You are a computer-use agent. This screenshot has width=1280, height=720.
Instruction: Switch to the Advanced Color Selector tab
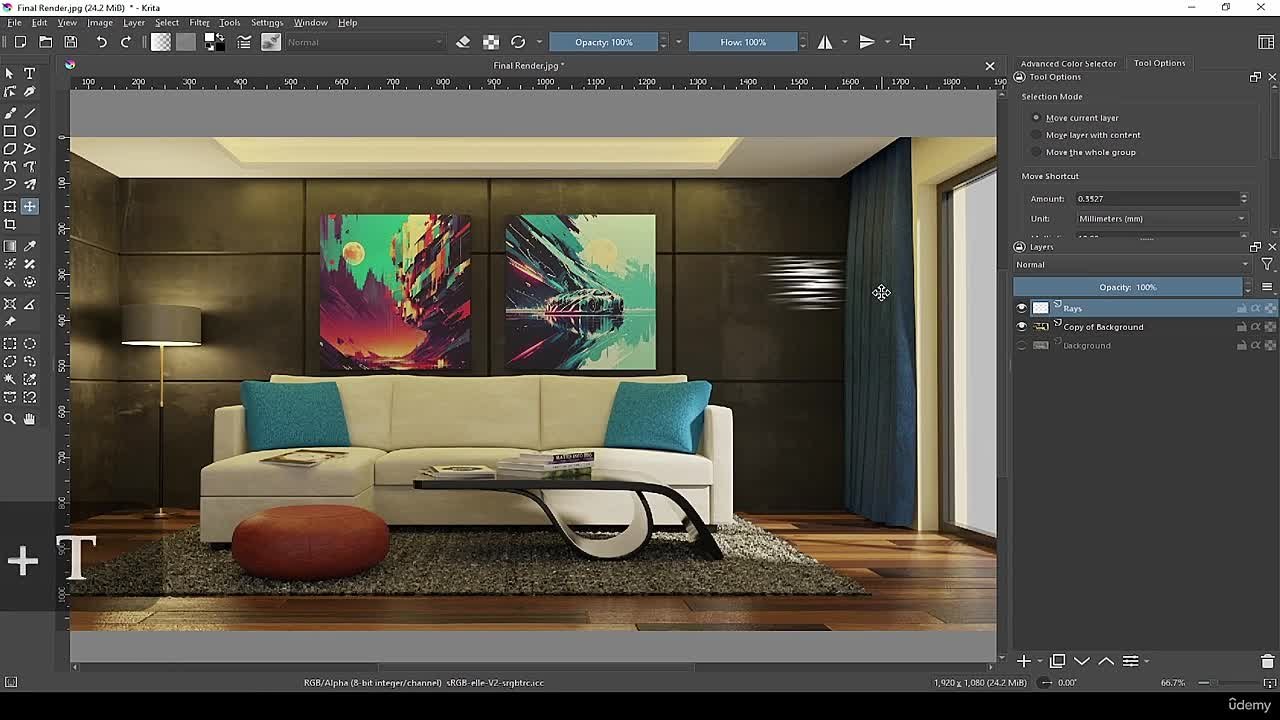point(1069,62)
